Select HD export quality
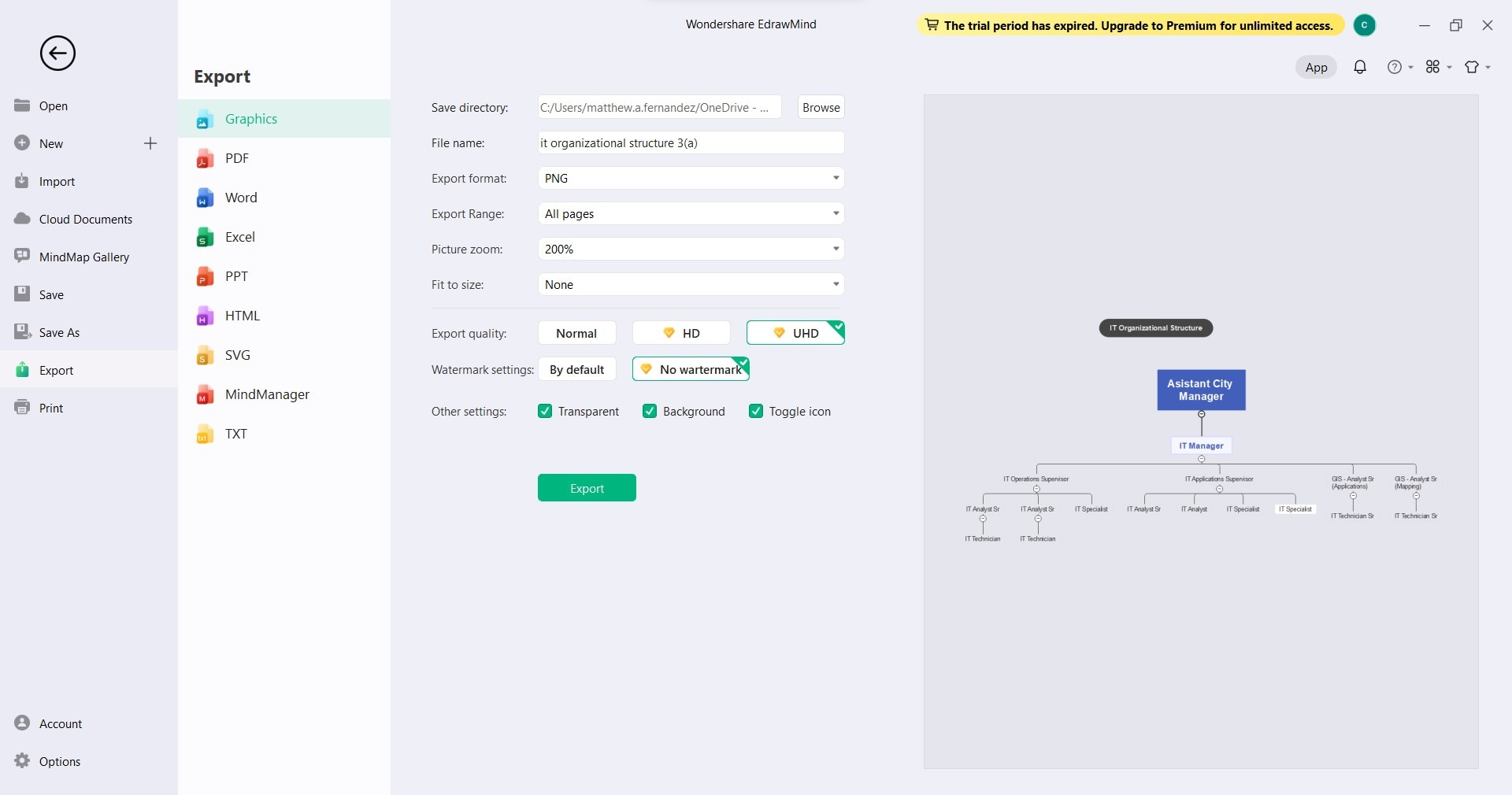Screen dimensions: 1512x795 click(681, 333)
